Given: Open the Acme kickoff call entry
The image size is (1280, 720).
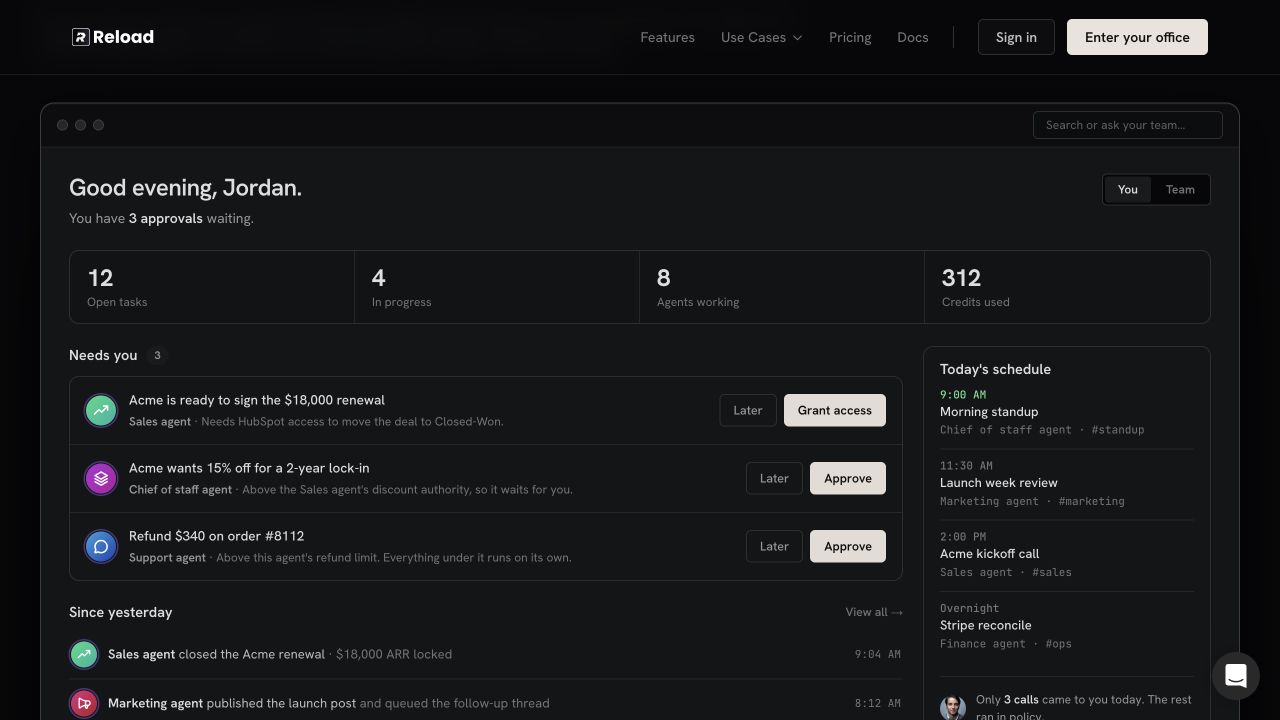Looking at the screenshot, I should 1067,554.
